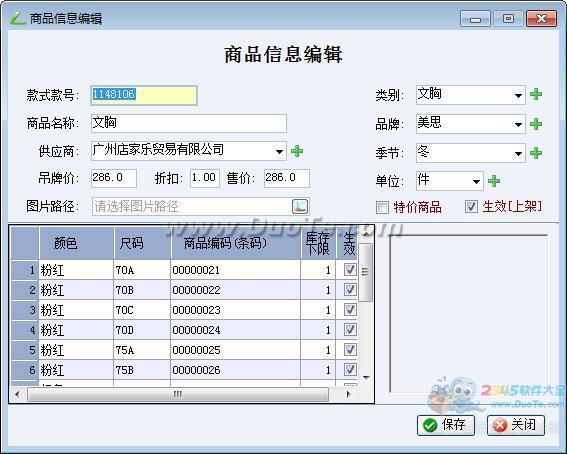Open the 单位 unit dropdown
Screen dimensions: 567x454
(477, 181)
